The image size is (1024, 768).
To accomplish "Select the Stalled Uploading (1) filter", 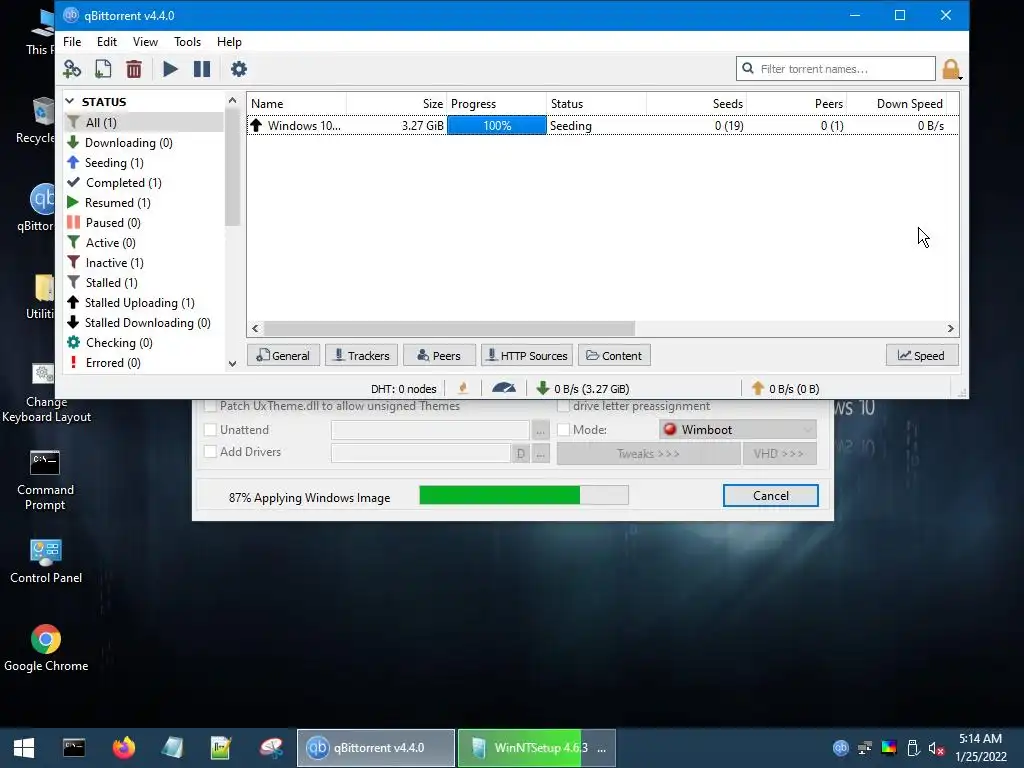I will point(144,302).
